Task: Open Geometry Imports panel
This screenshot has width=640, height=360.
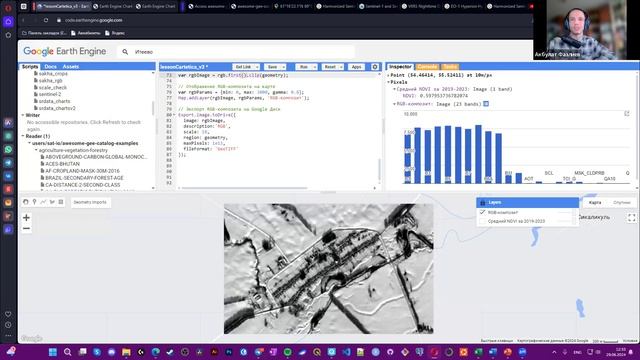Action: [90, 202]
